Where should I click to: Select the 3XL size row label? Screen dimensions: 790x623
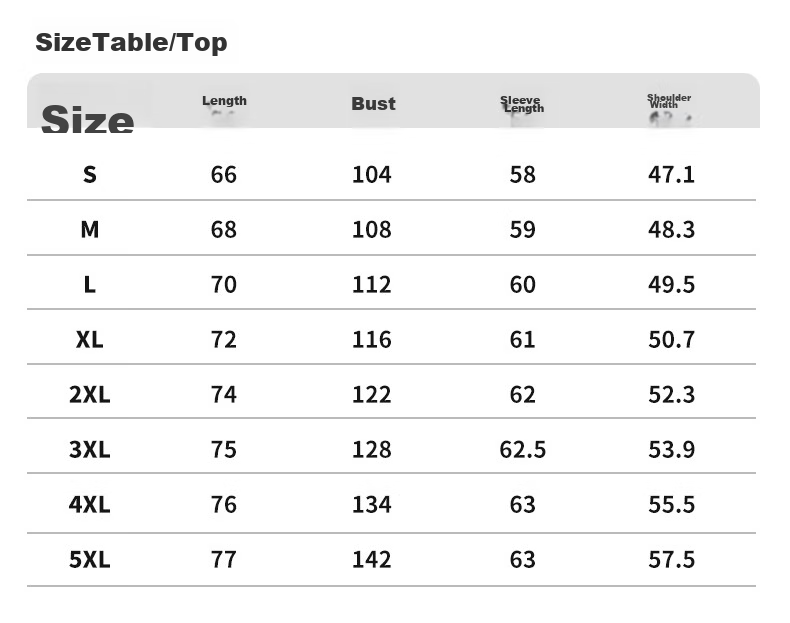pyautogui.click(x=90, y=449)
